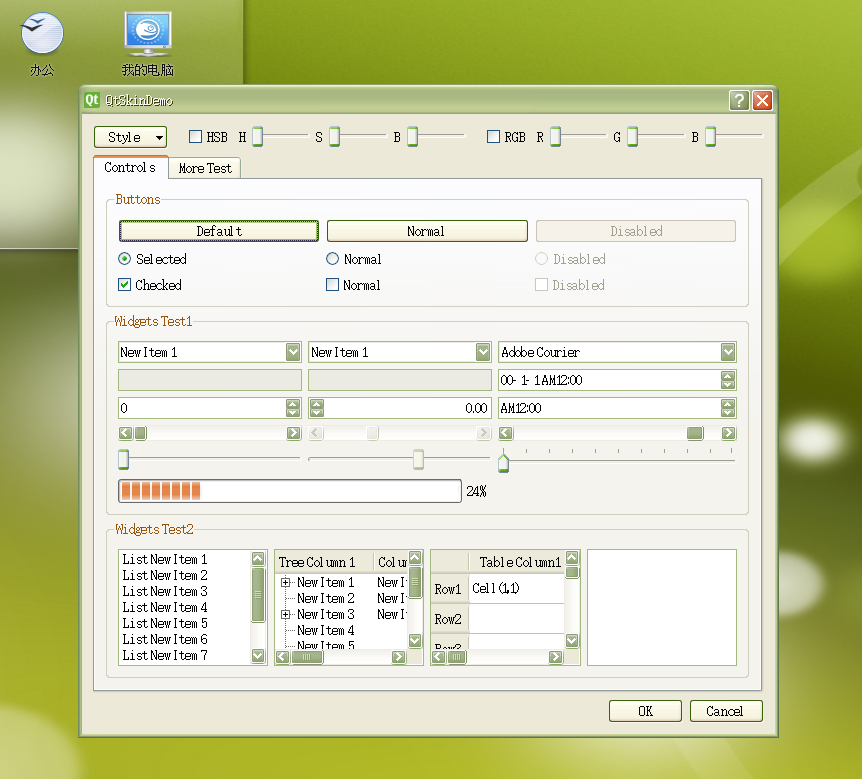Switch to the "More Test" tab
This screenshot has height=779, width=862.
pyautogui.click(x=204, y=168)
